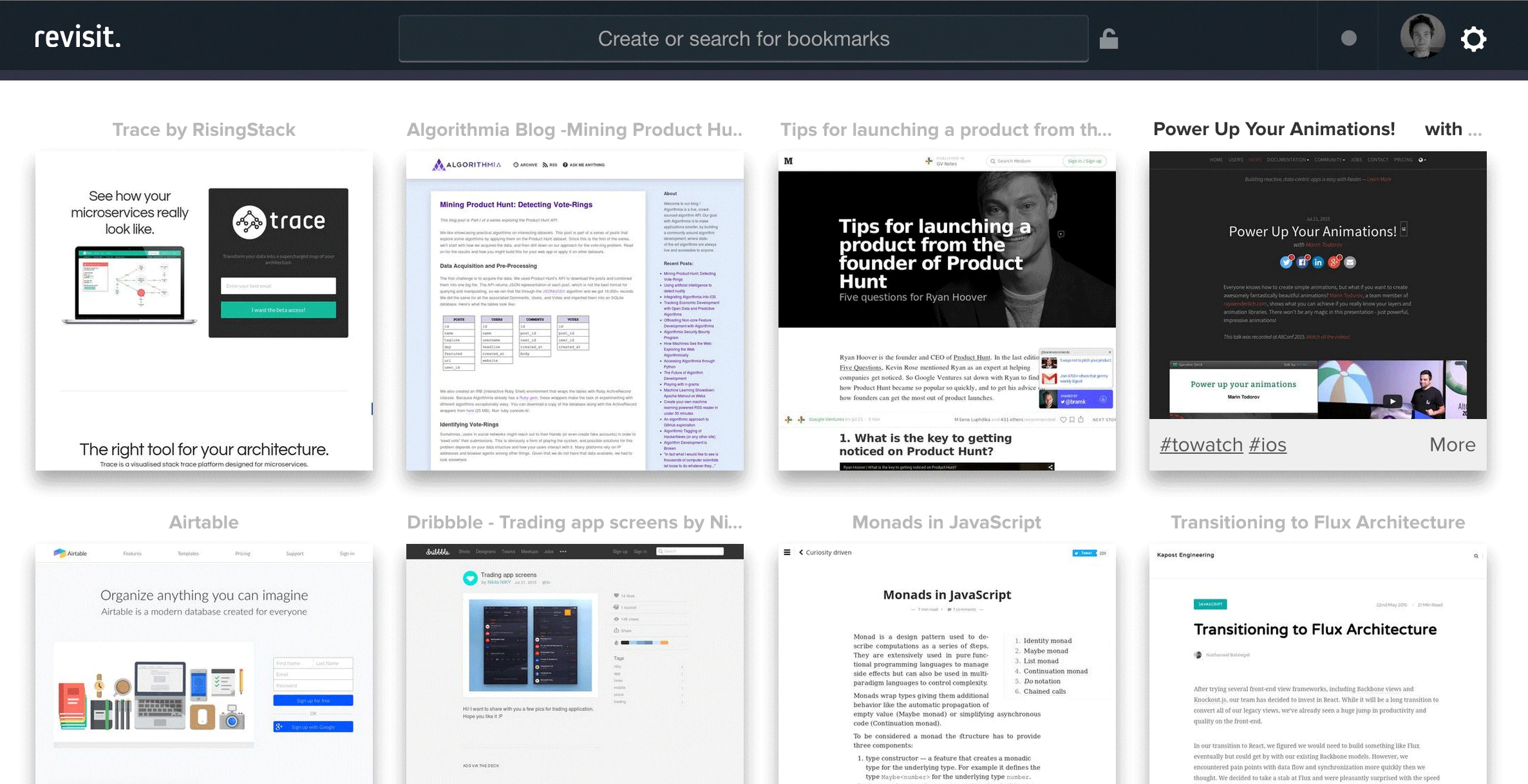Play the Power Up Animations video
The height and width of the screenshot is (784, 1528).
click(x=1392, y=400)
